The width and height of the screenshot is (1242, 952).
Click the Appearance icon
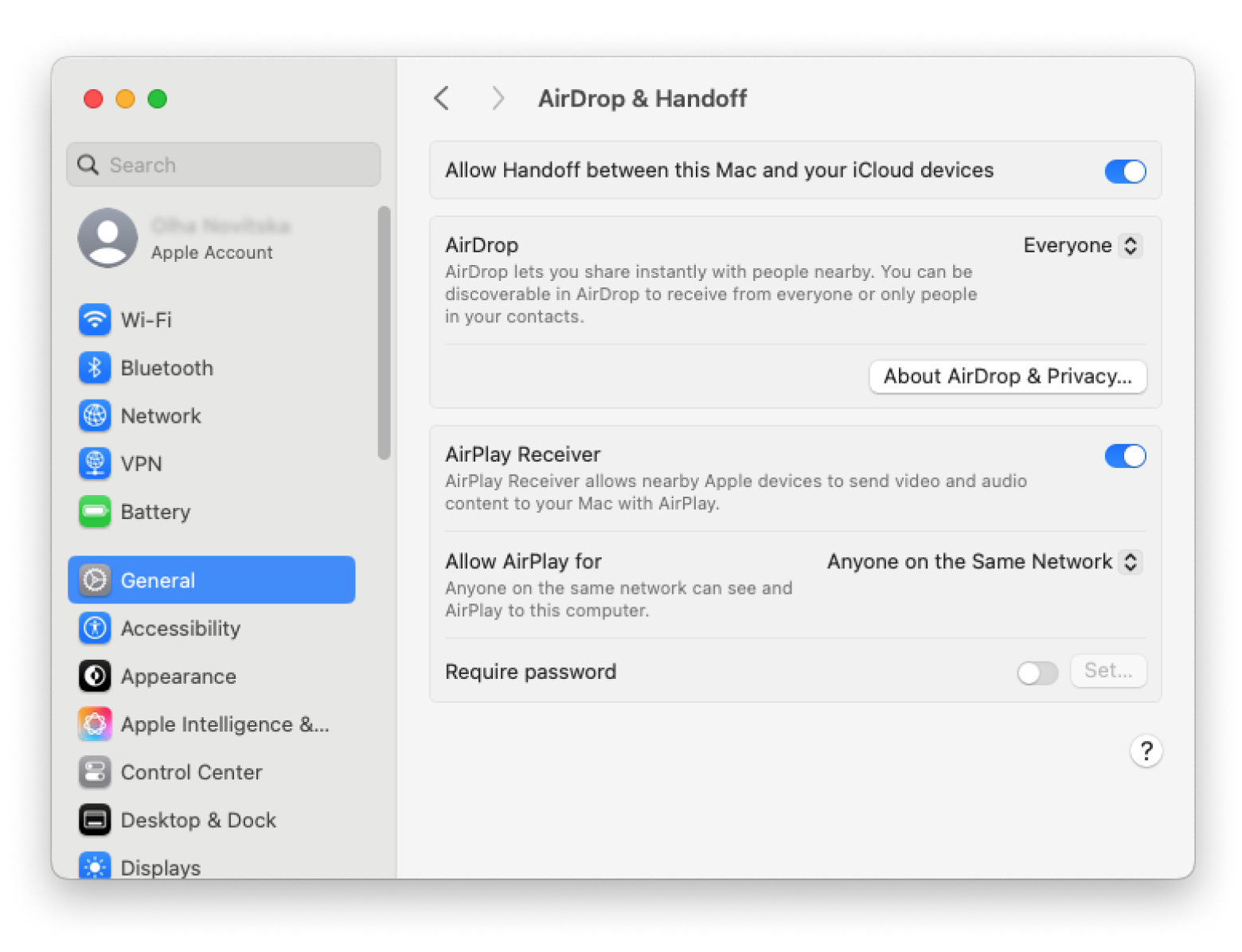click(95, 677)
